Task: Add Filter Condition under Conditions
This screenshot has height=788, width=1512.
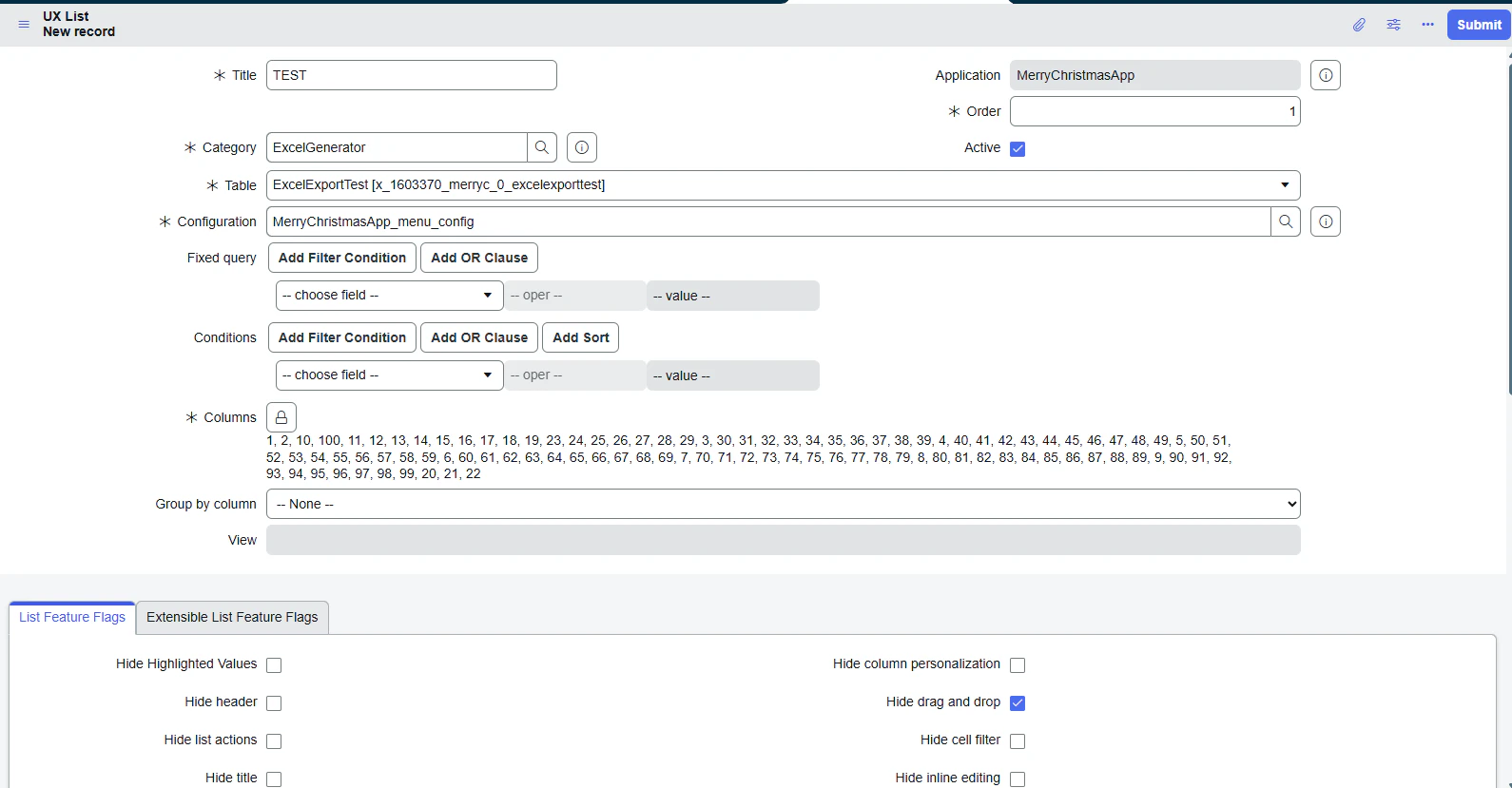Action: [x=342, y=337]
